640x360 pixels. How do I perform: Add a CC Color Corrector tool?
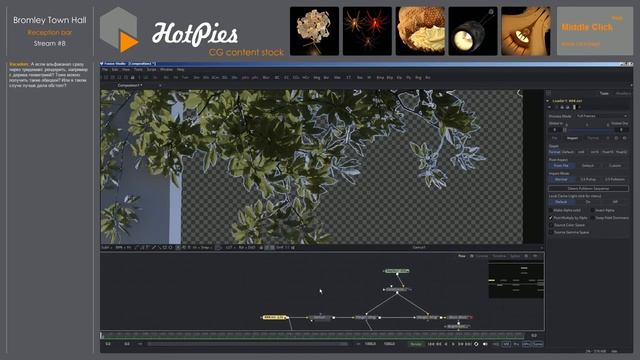coord(287,78)
